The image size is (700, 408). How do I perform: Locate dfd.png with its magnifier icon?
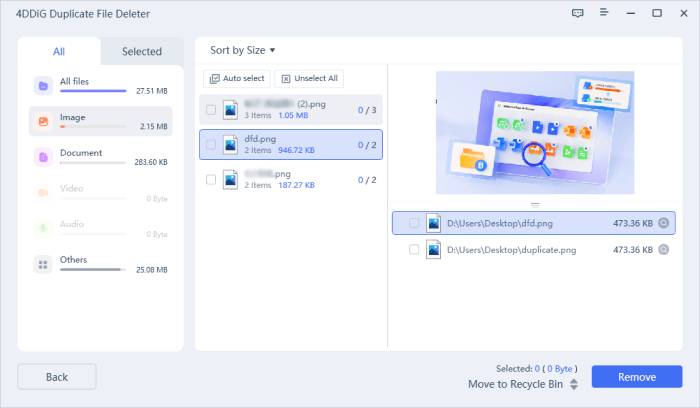click(664, 223)
